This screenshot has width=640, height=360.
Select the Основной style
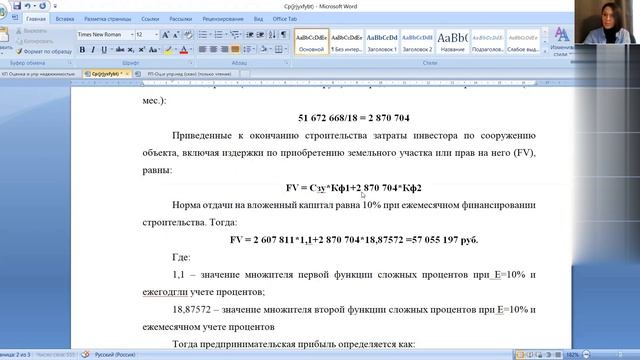pos(311,42)
